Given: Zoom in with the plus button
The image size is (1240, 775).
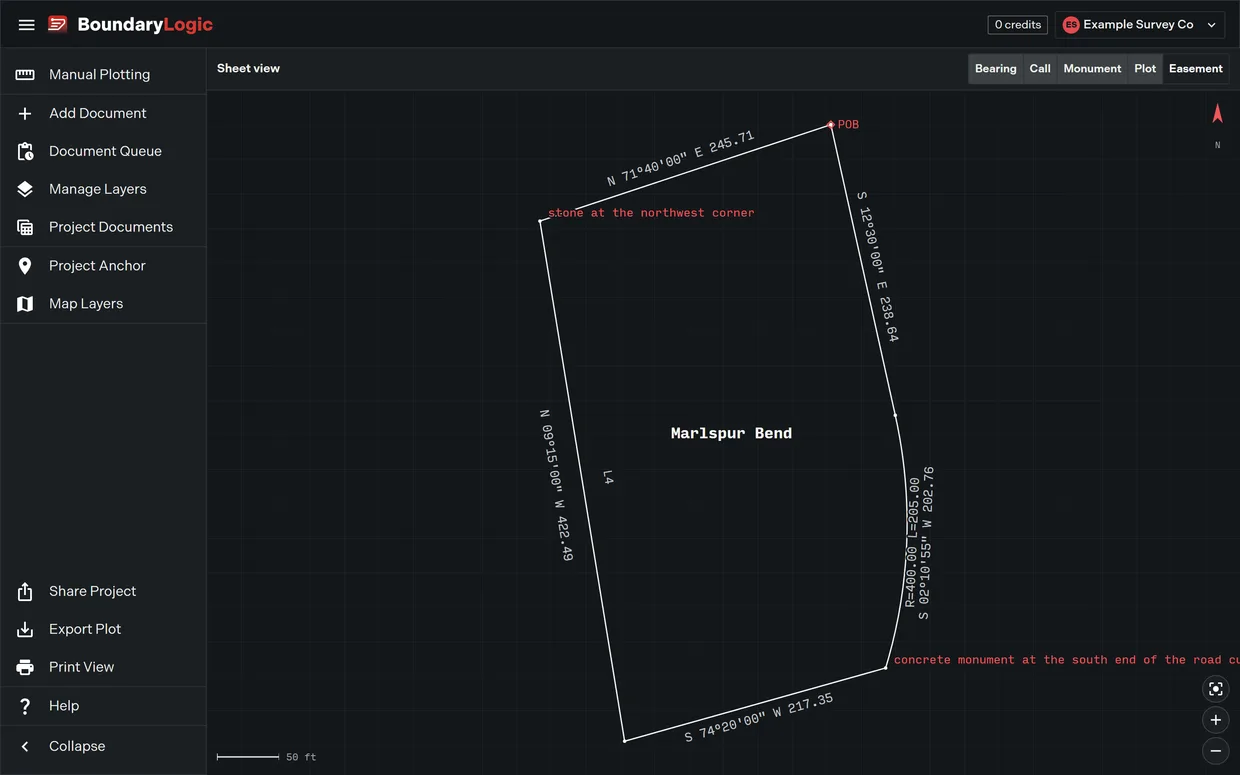Looking at the screenshot, I should pos(1216,720).
